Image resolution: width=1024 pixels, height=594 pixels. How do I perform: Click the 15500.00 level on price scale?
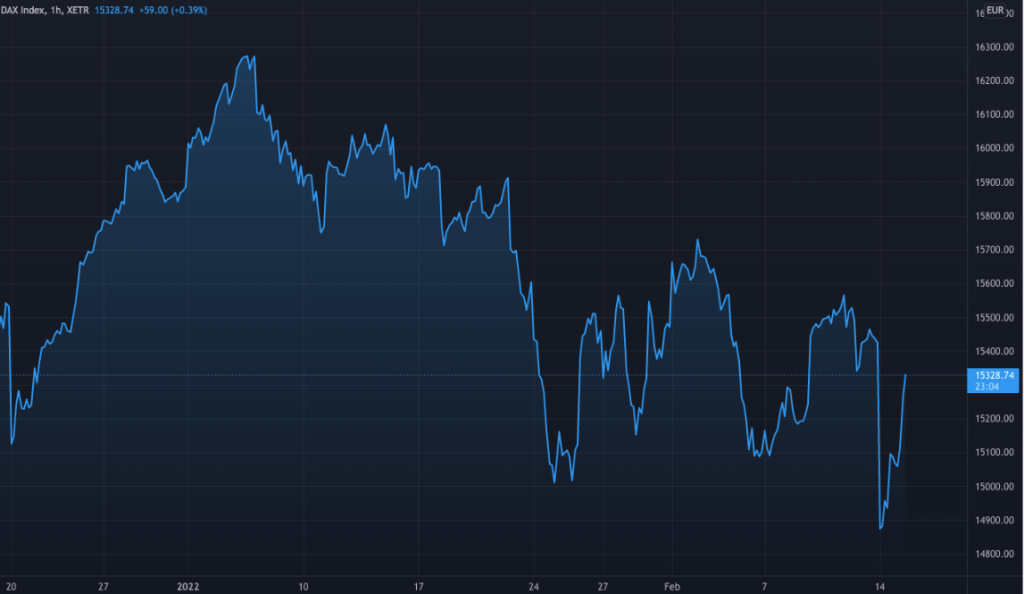pos(995,318)
